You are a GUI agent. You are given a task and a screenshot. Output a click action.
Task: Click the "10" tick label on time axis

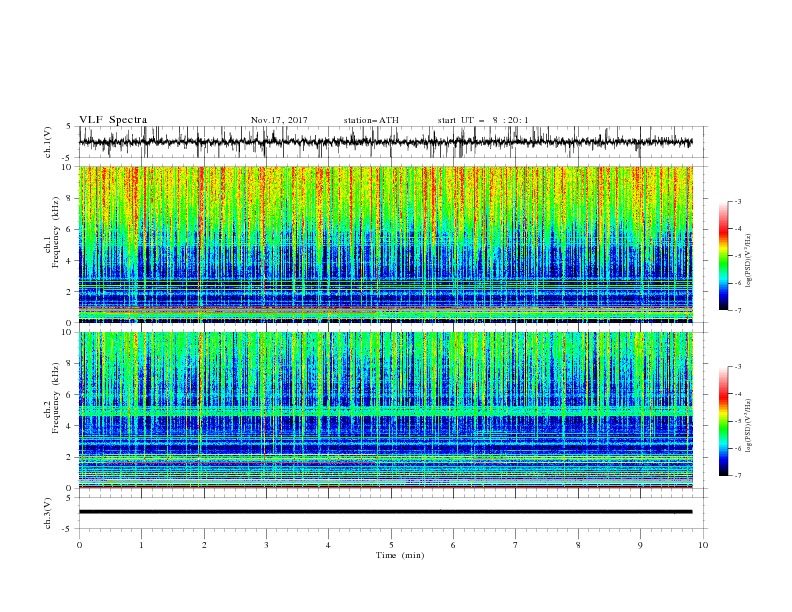(x=703, y=545)
